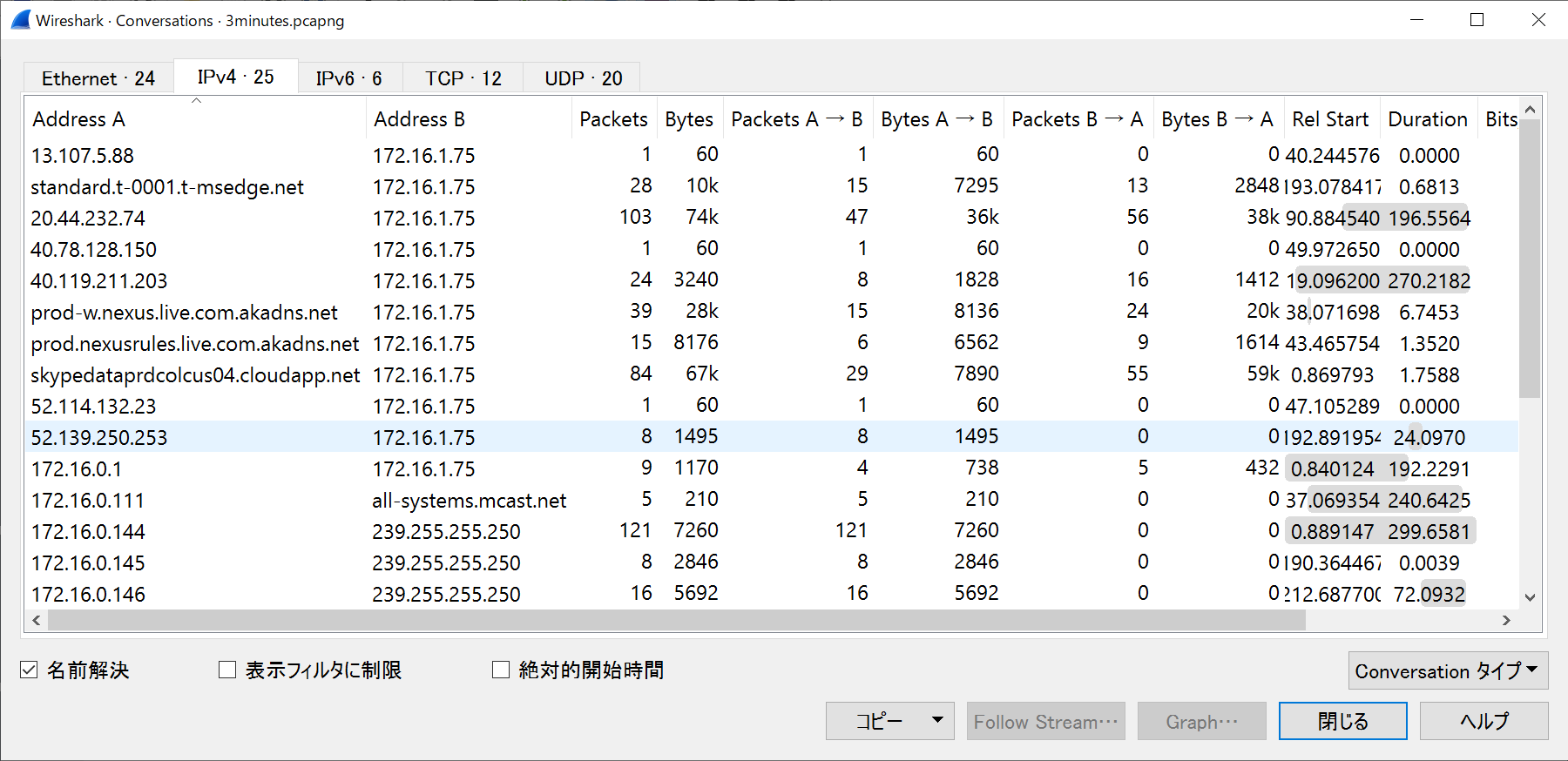Screen dimensions: 1568x761
Task: Click the Graph button
Action: (1202, 721)
